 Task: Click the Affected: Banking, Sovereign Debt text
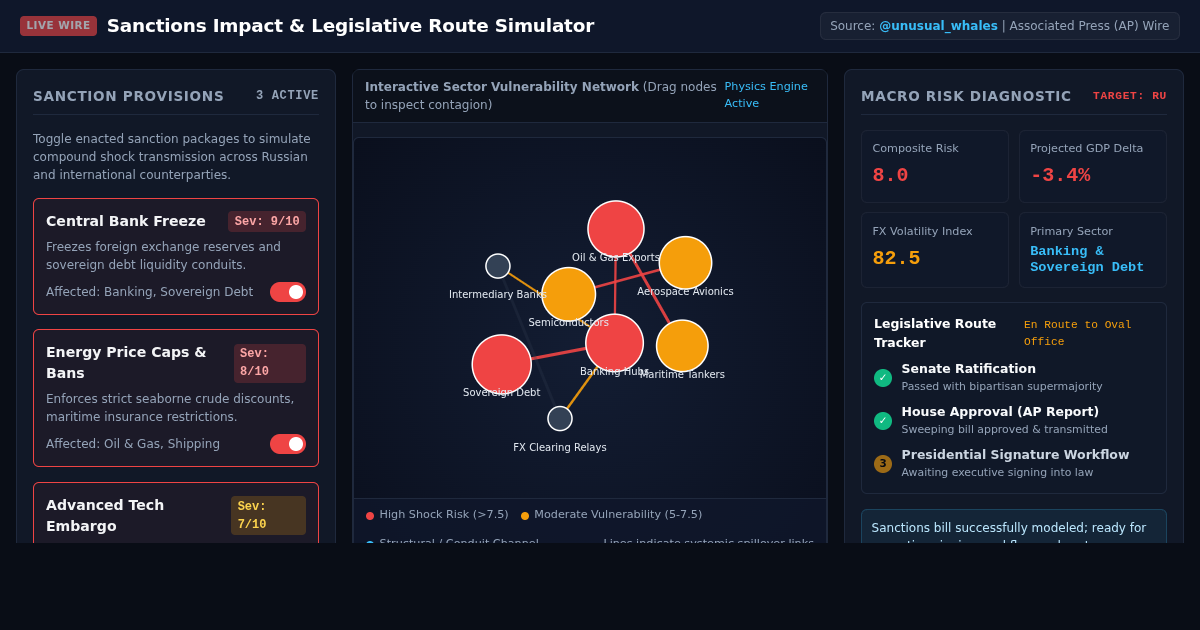point(149,292)
